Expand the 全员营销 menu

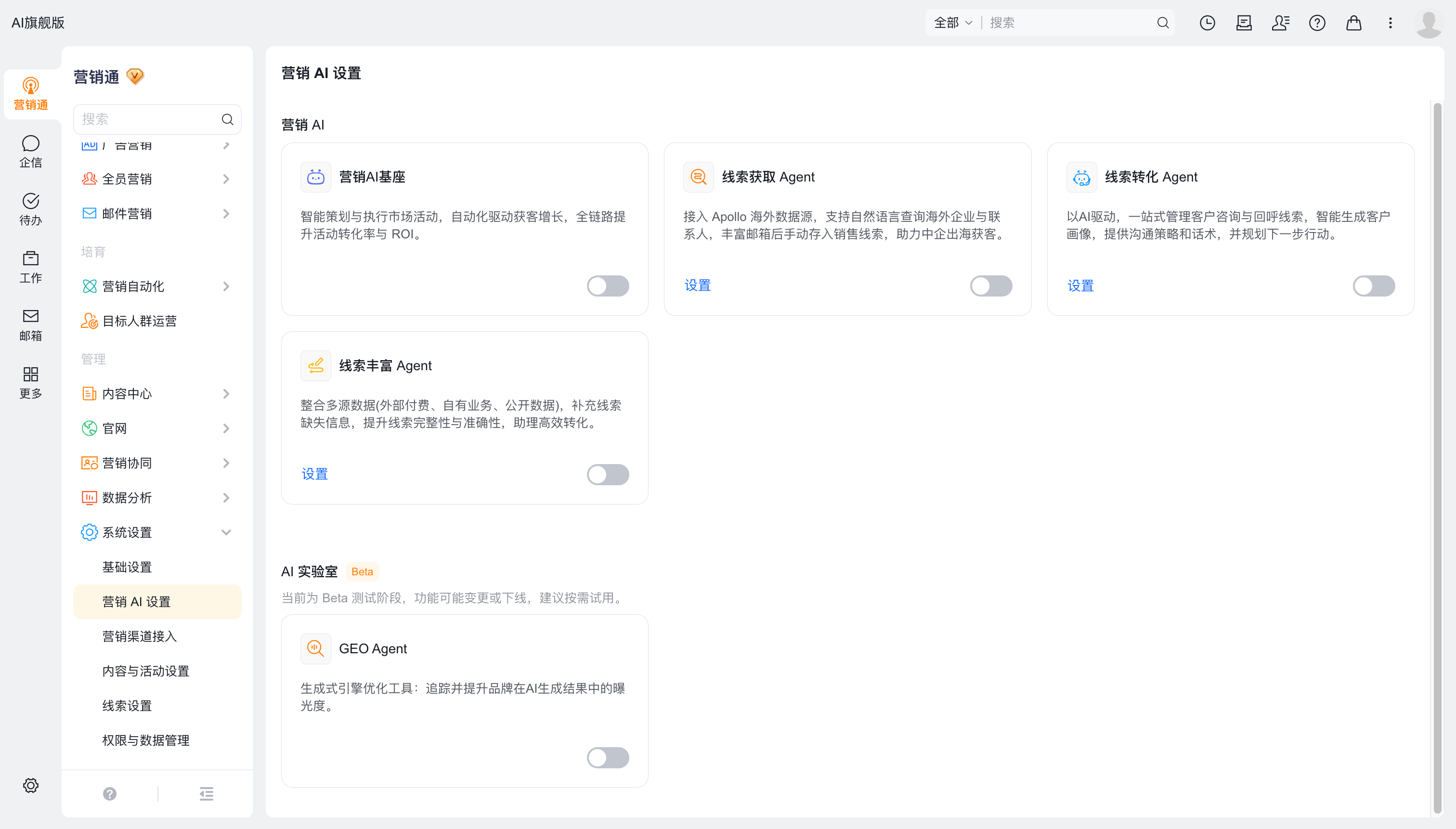click(157, 179)
